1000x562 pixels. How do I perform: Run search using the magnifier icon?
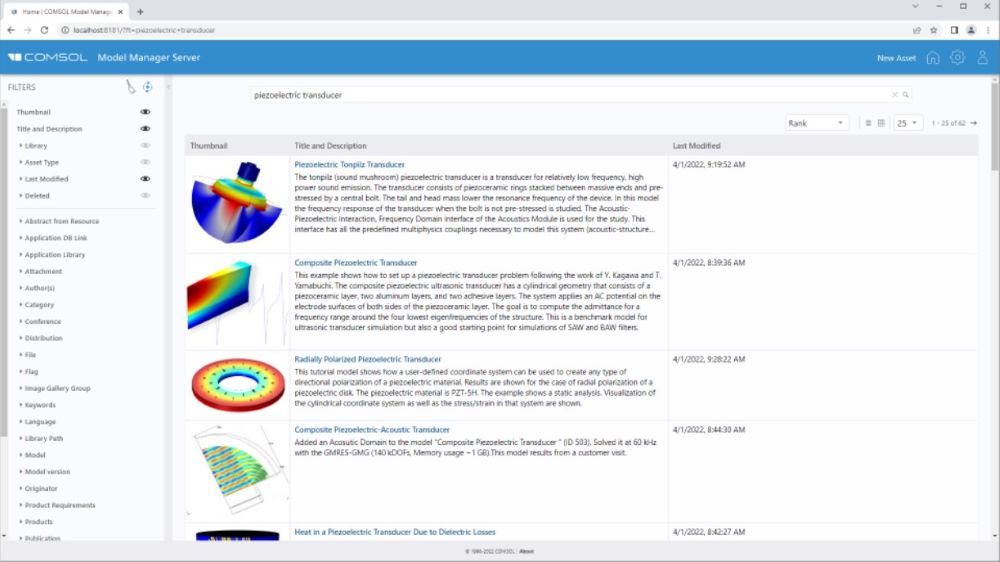(x=906, y=95)
